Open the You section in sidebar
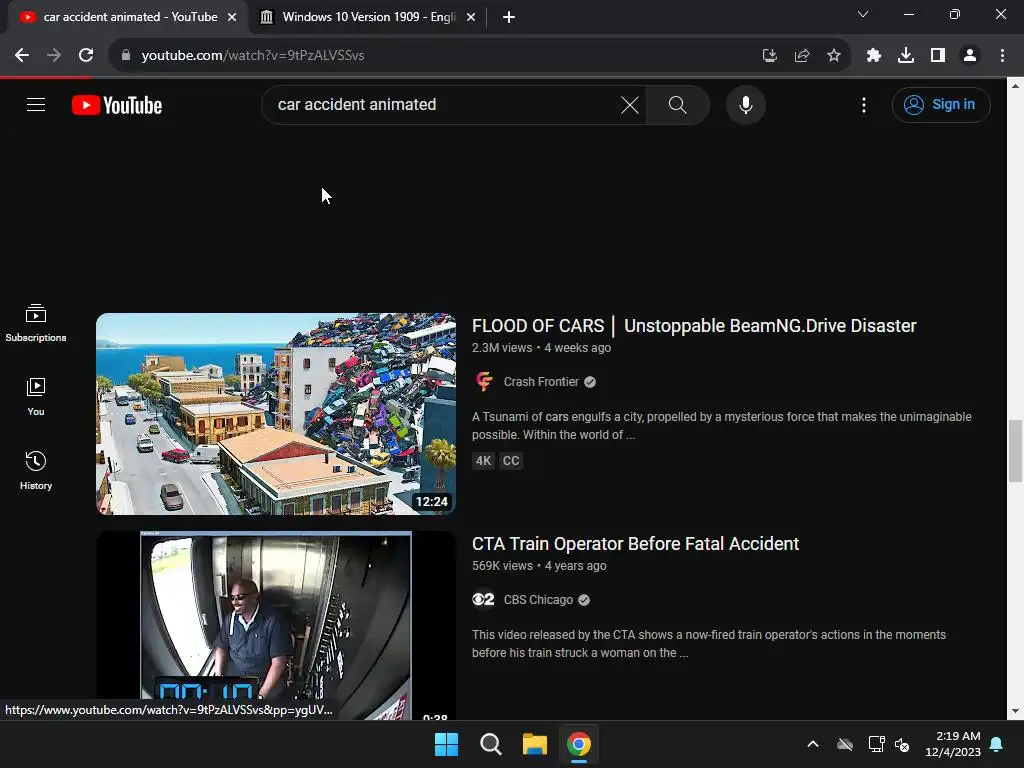 [x=36, y=396]
